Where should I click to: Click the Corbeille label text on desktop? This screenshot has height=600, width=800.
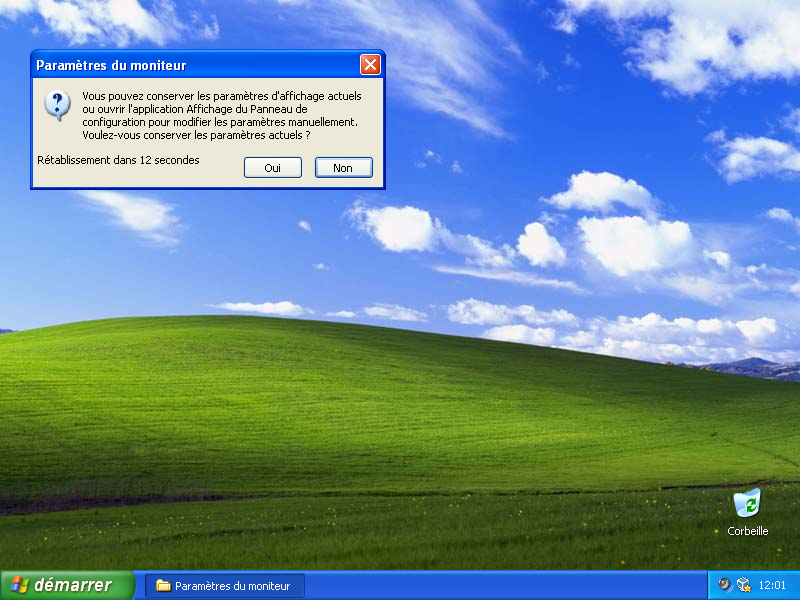pos(747,531)
